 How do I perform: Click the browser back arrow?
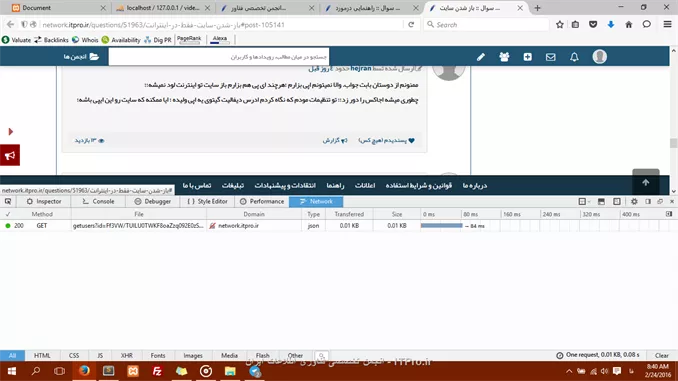click(10, 25)
